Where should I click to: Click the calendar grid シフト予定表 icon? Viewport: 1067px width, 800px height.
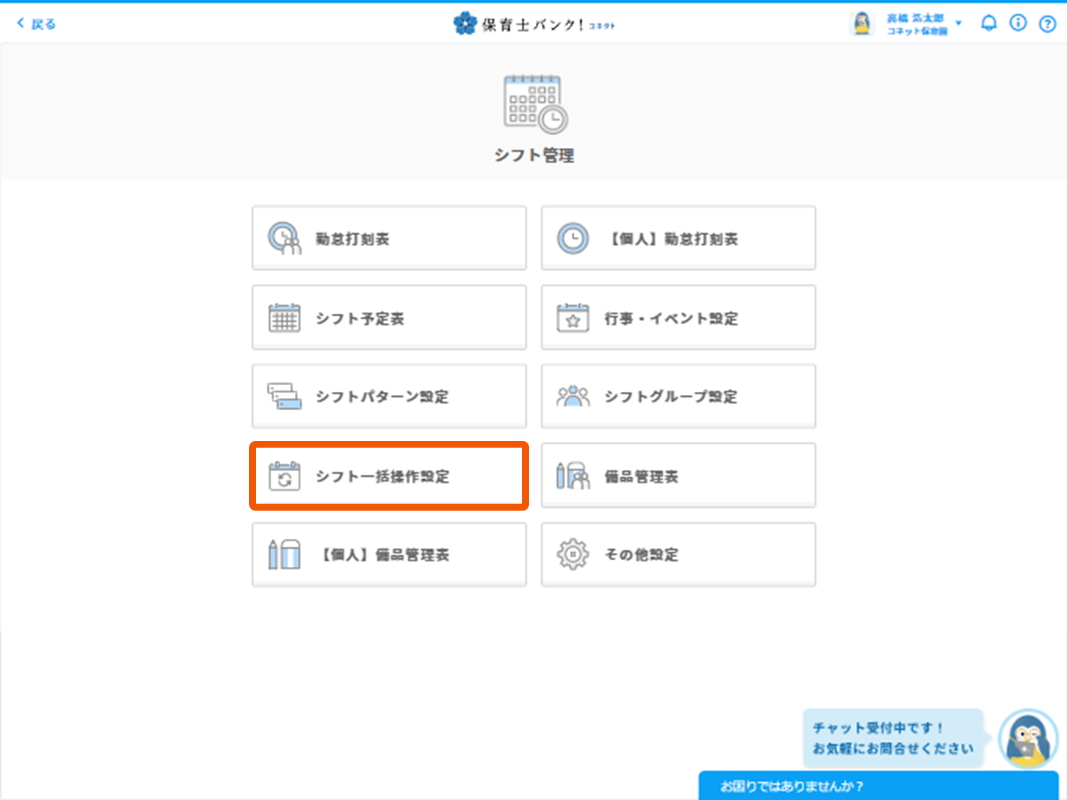click(x=284, y=318)
